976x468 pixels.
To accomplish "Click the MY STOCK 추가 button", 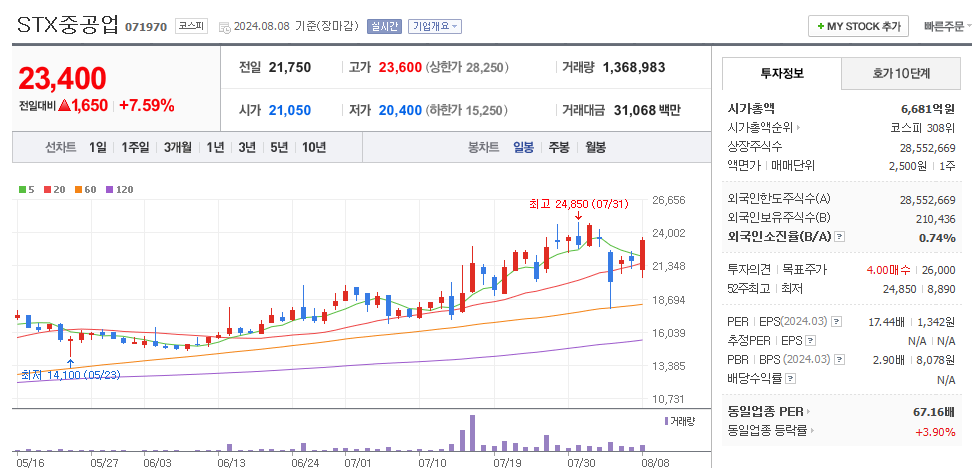I will click(x=858, y=26).
